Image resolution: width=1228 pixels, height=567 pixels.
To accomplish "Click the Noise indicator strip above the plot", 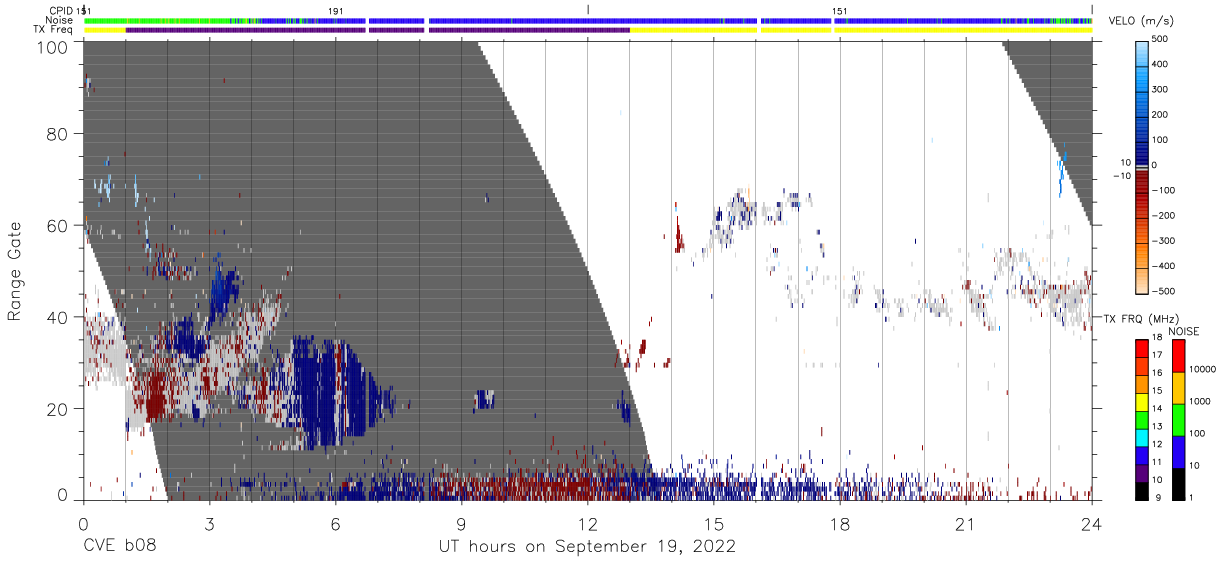I will coord(588,20).
